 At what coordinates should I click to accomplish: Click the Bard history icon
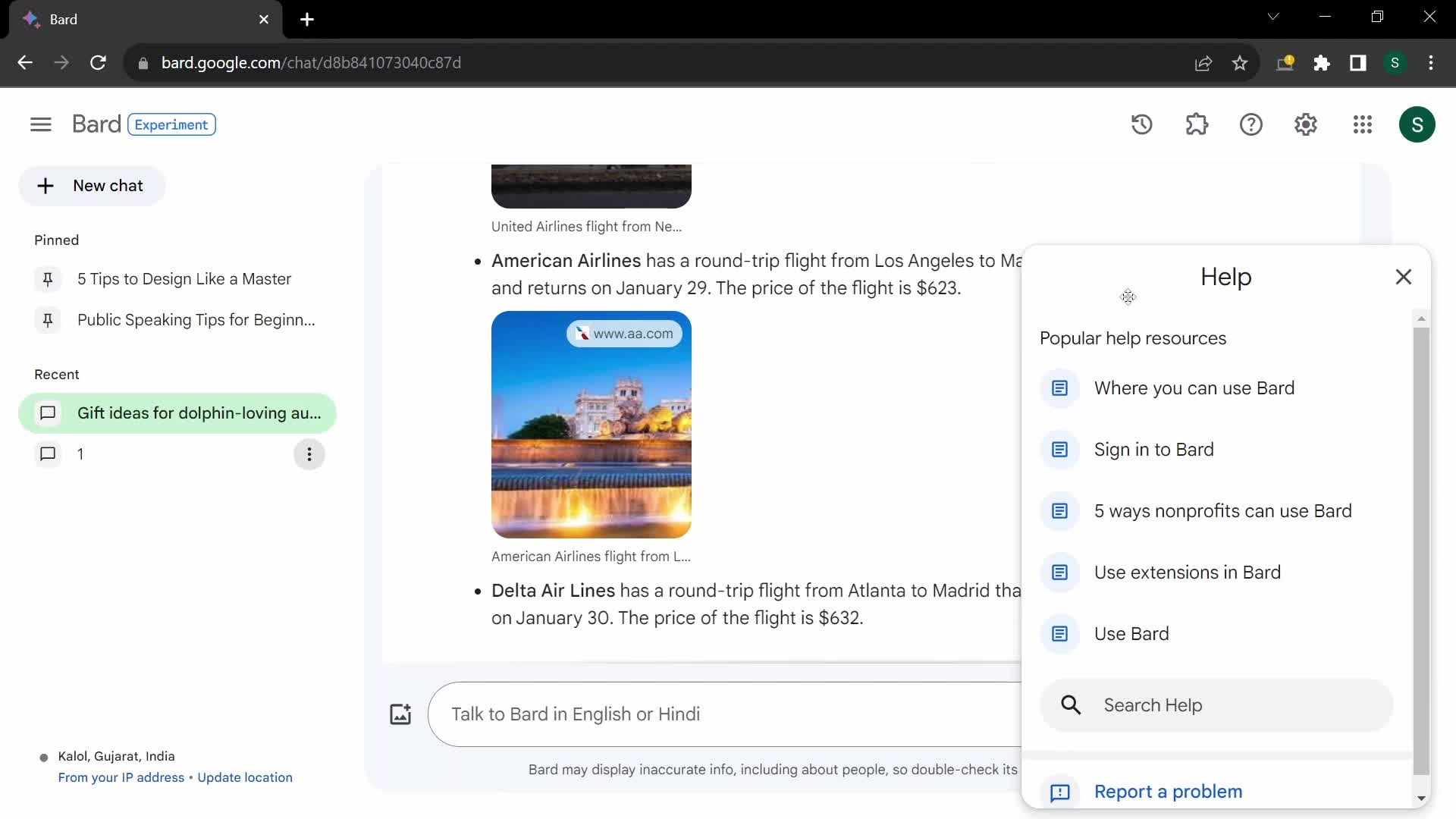[x=1143, y=124]
